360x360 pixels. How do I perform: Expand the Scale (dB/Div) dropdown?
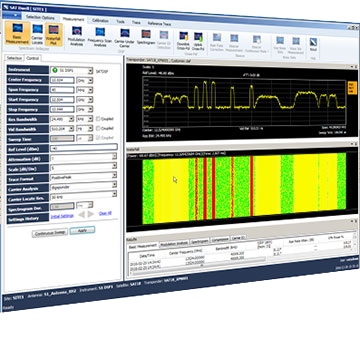(x=114, y=166)
